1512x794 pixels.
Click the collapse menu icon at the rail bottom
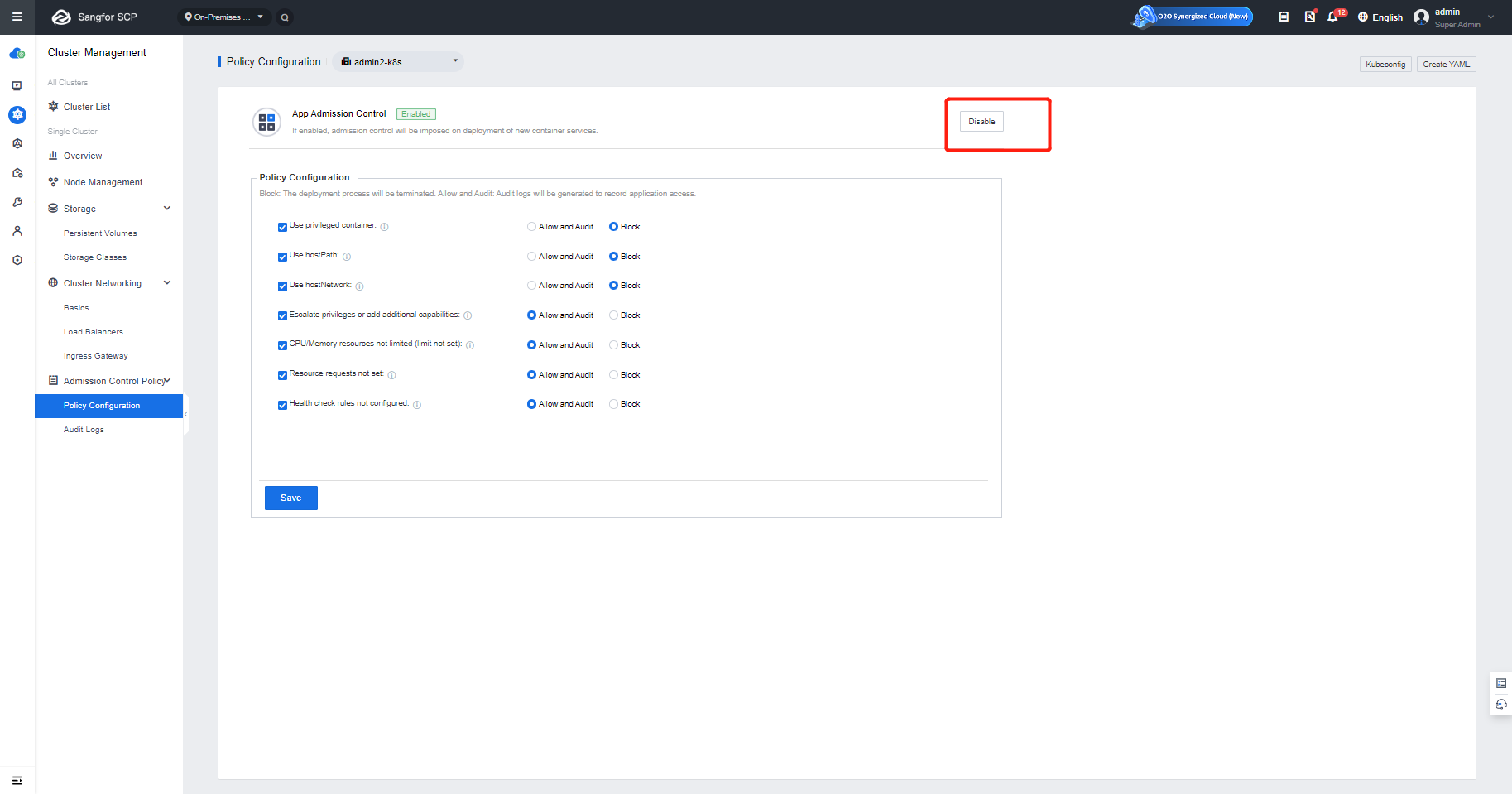pos(17,780)
